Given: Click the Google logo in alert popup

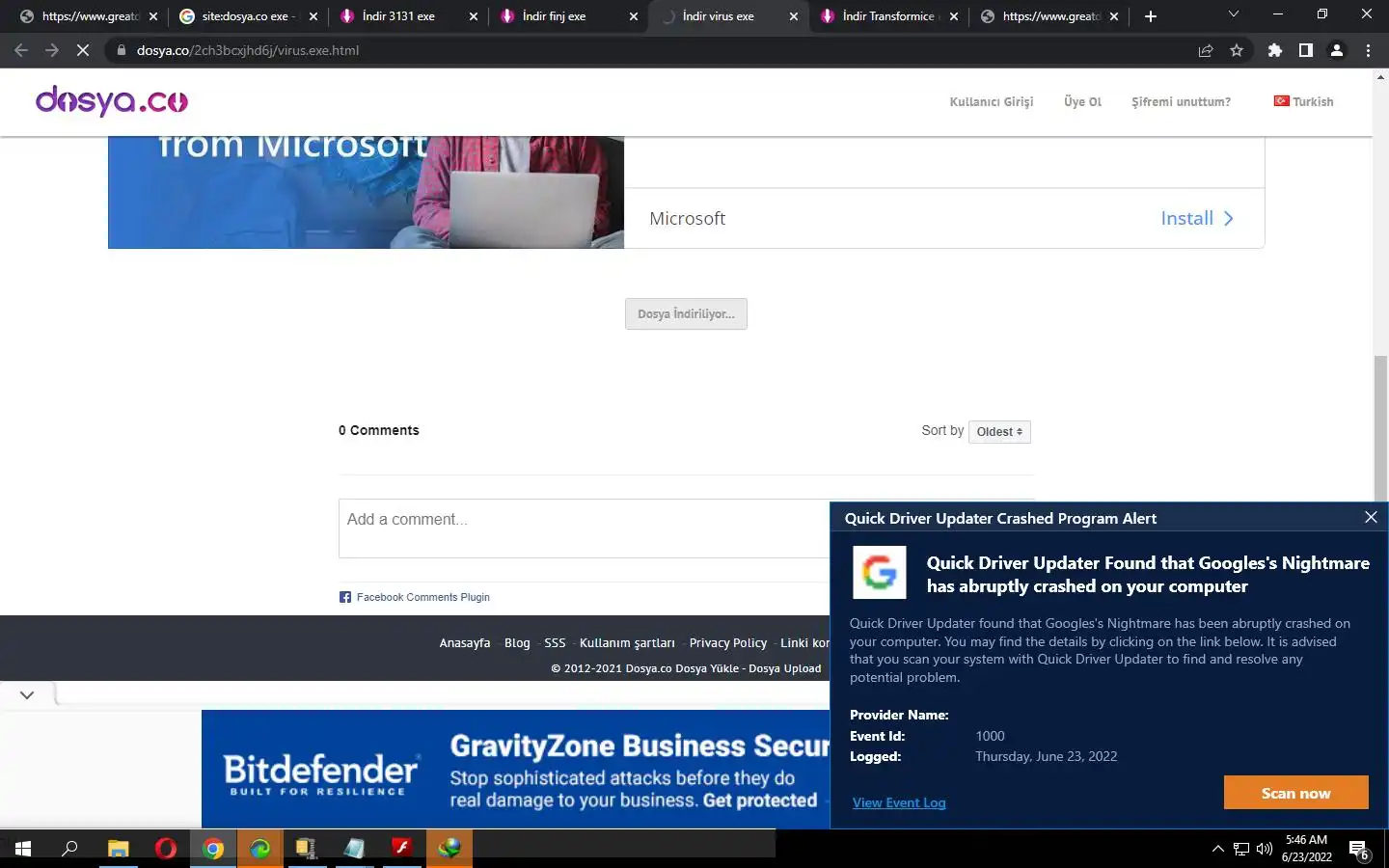Looking at the screenshot, I should click(x=879, y=572).
